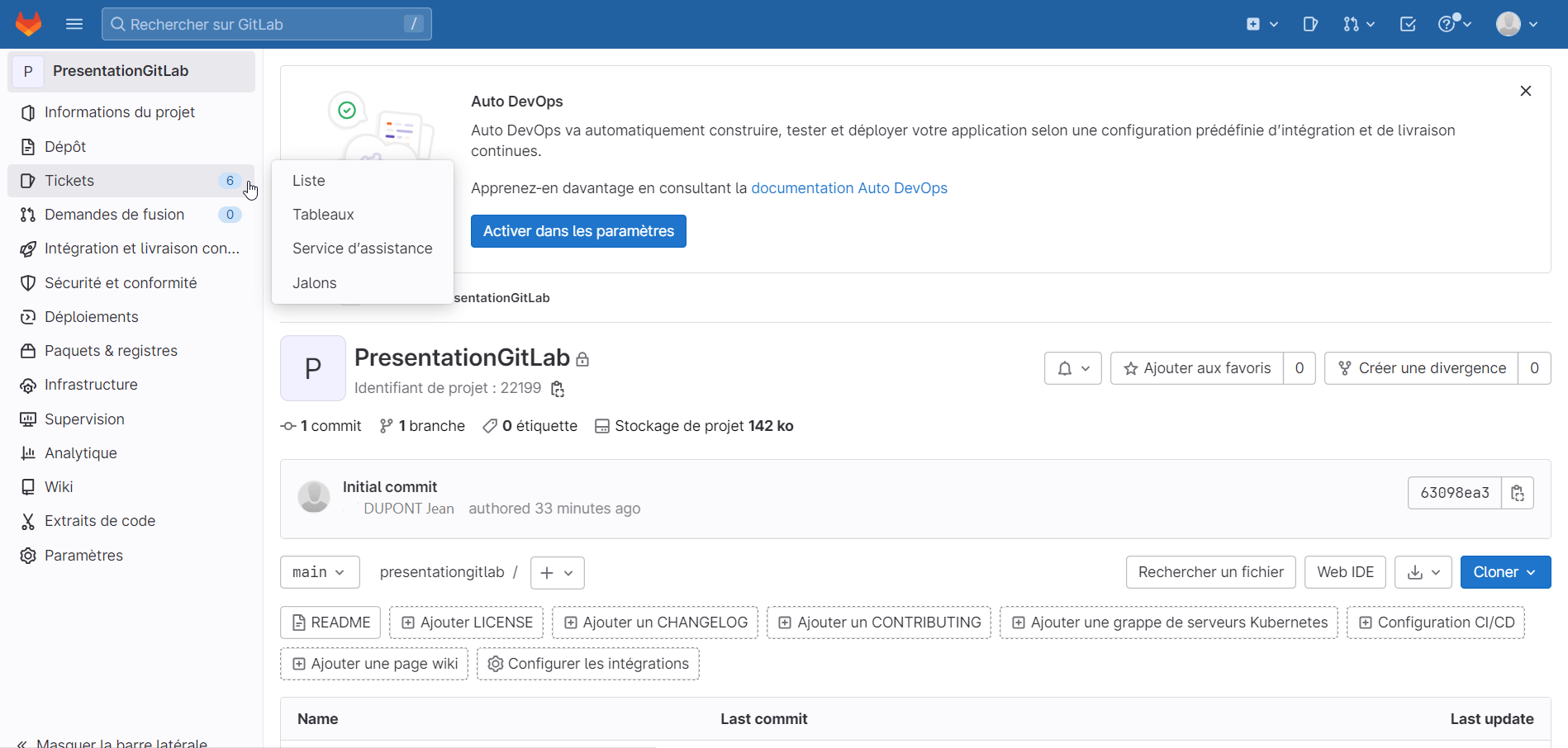Open Analytique in sidebar

click(131, 453)
